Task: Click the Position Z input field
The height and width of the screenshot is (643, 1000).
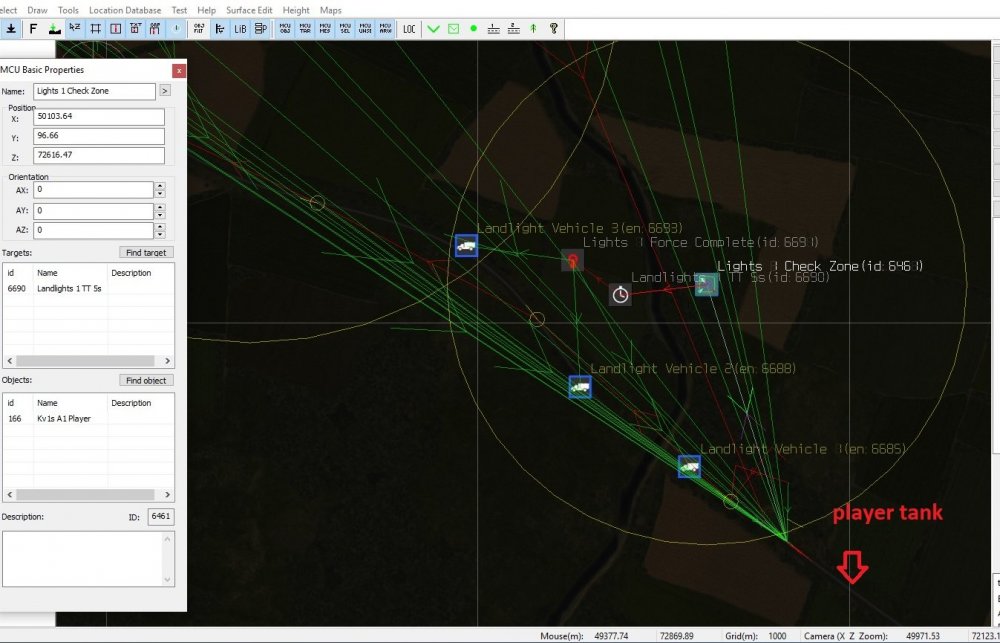Action: 99,156
